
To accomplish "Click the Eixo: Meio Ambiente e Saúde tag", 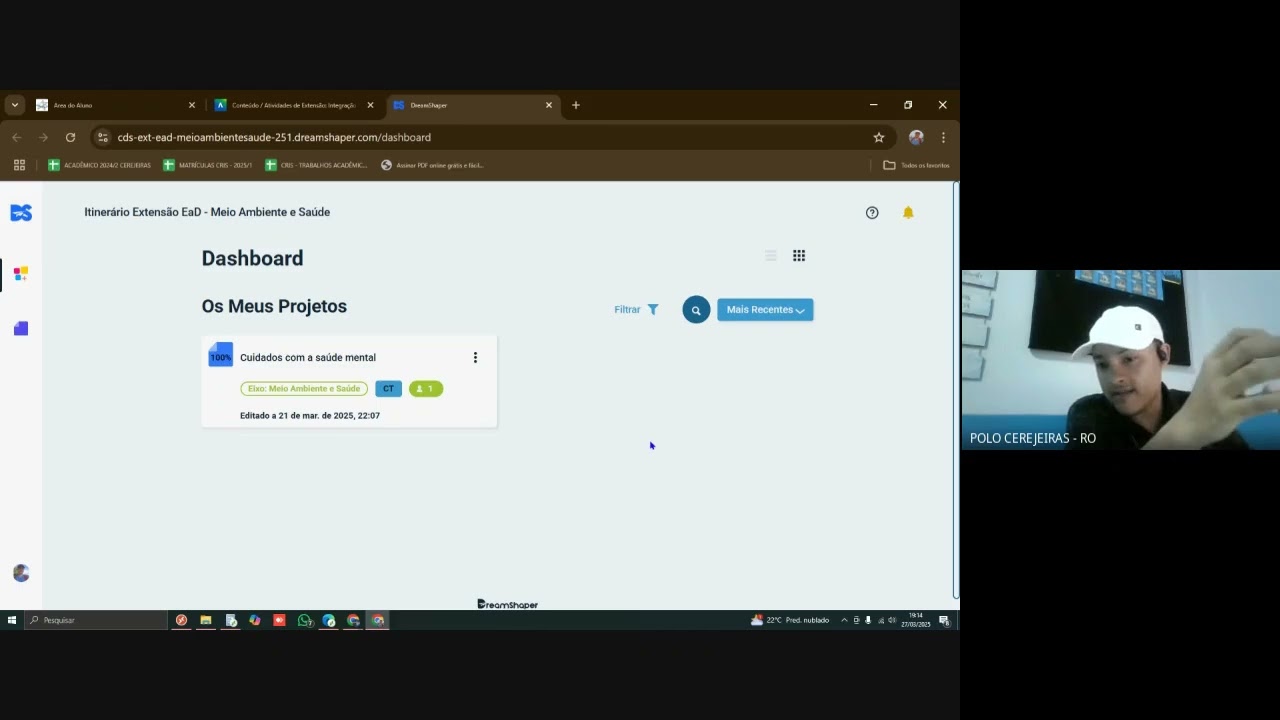I will point(304,388).
